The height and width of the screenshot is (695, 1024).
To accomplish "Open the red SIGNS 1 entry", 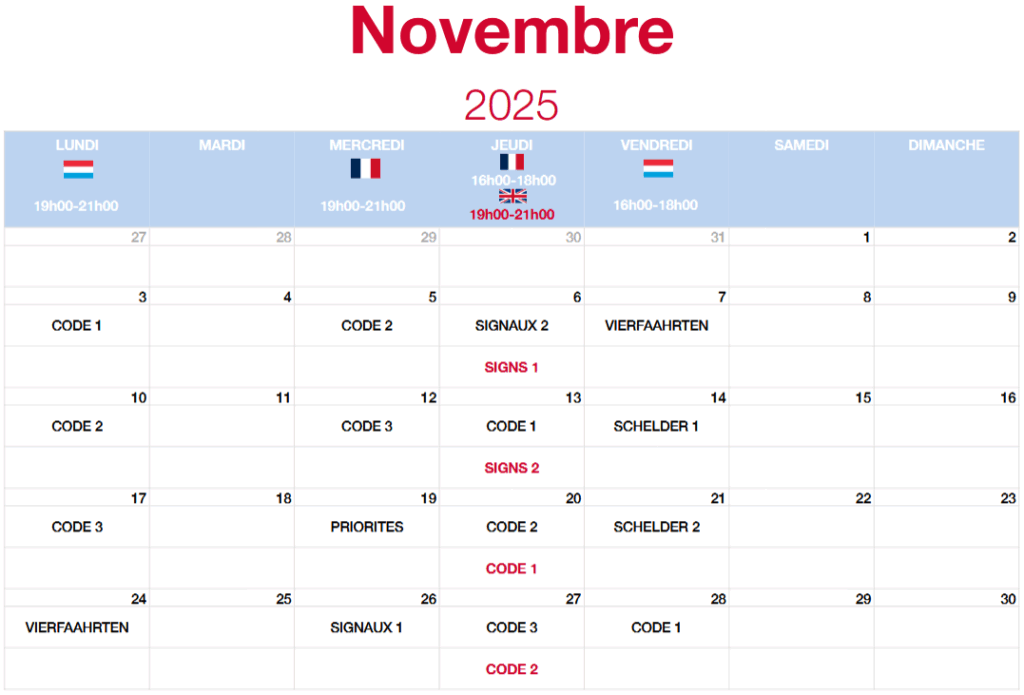I will click(511, 367).
